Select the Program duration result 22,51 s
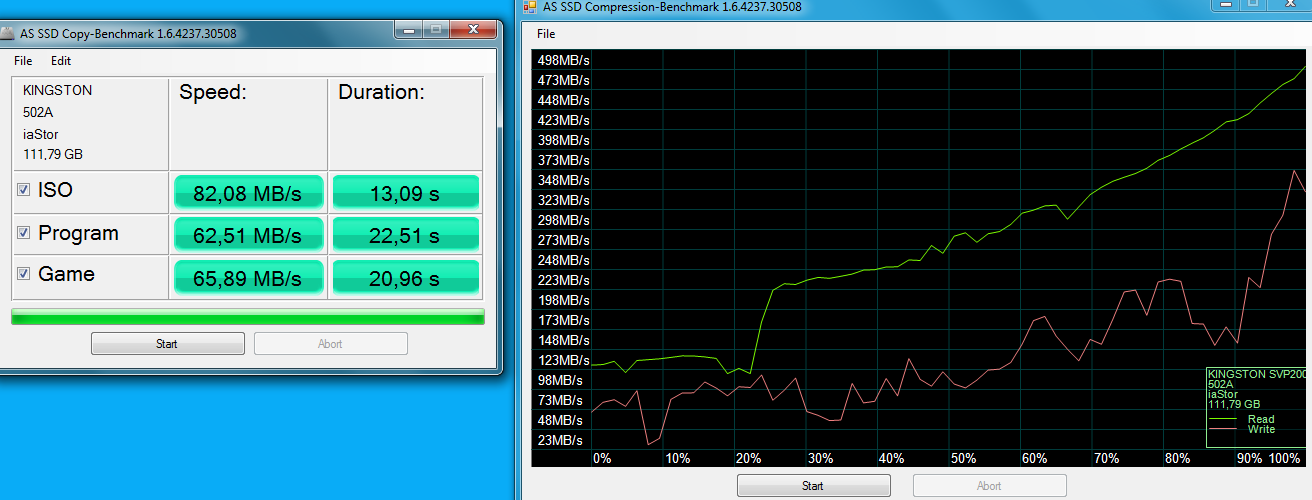The width and height of the screenshot is (1312, 500). tap(405, 236)
